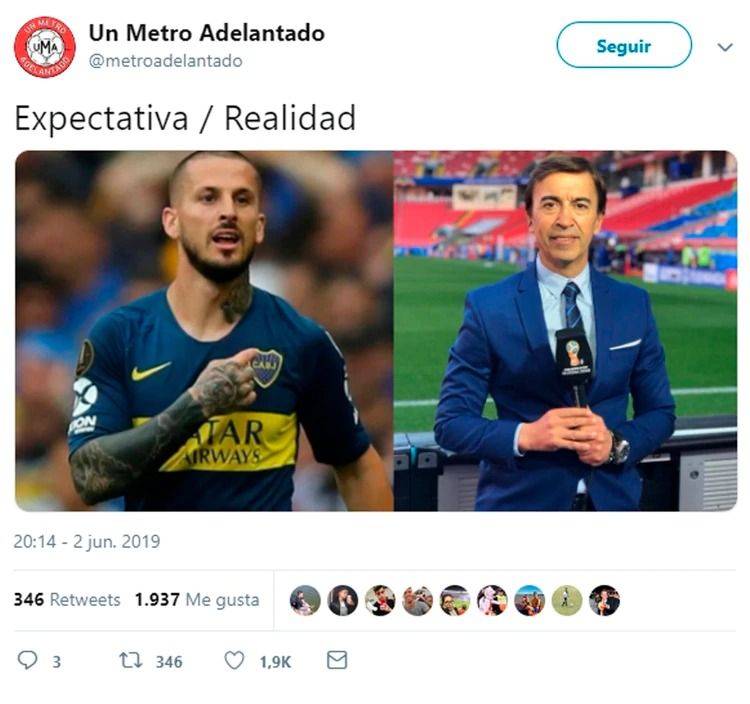Open the Un Metro Adelantado profile avatar
The height and width of the screenshot is (704, 750).
[x=44, y=47]
